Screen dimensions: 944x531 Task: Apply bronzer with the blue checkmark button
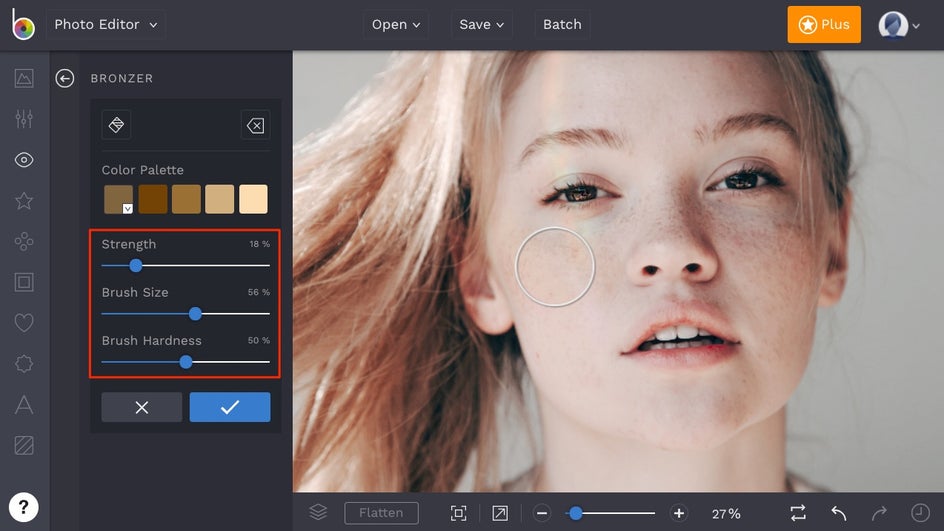(230, 407)
